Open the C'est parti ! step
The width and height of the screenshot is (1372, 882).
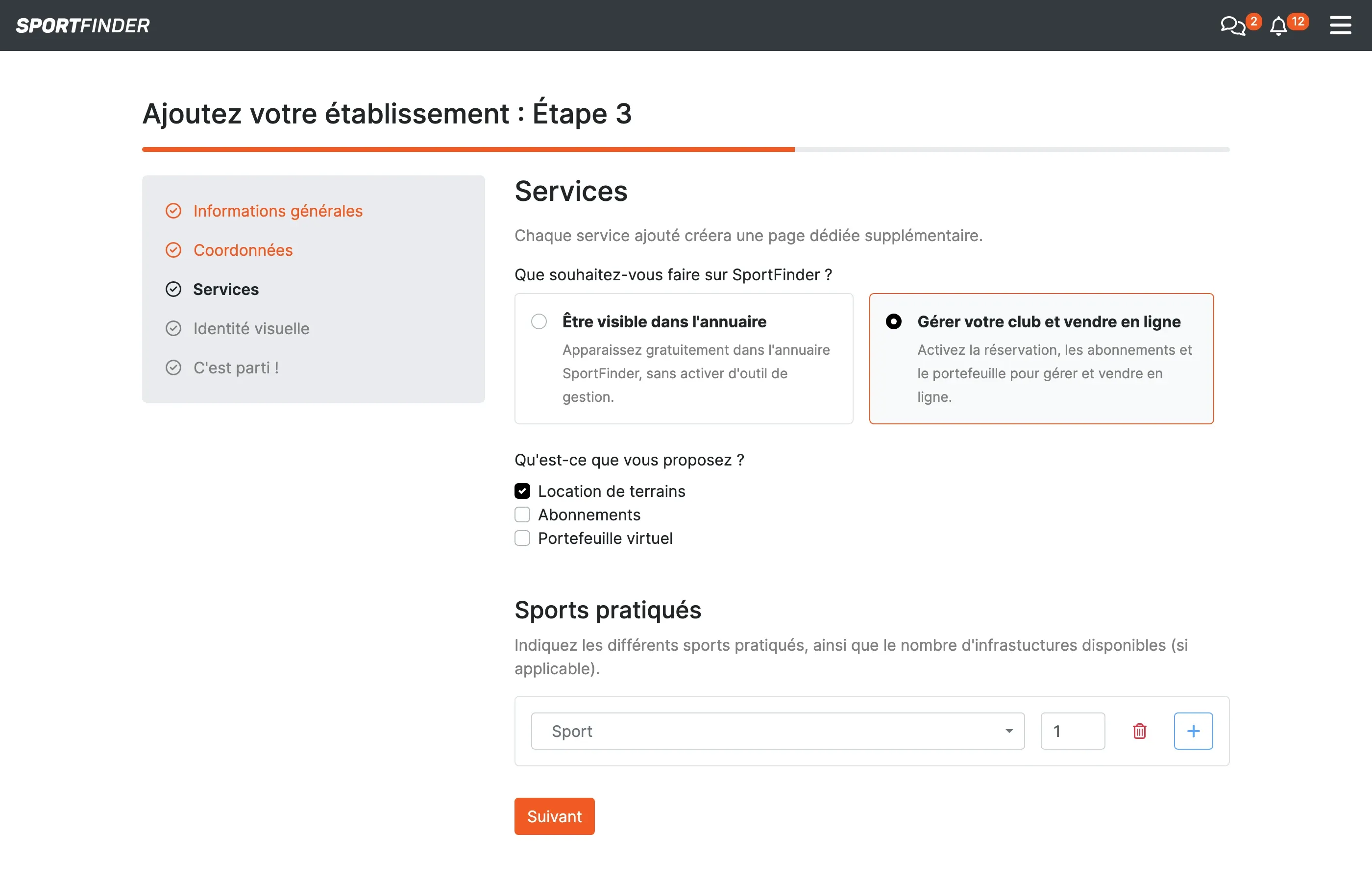coord(236,367)
